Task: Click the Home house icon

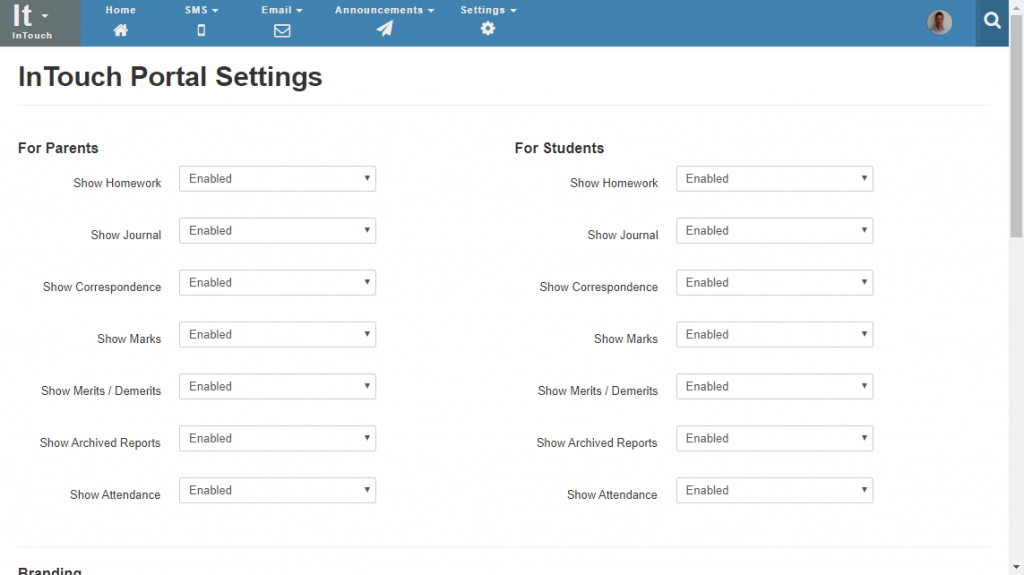Action: (x=120, y=30)
